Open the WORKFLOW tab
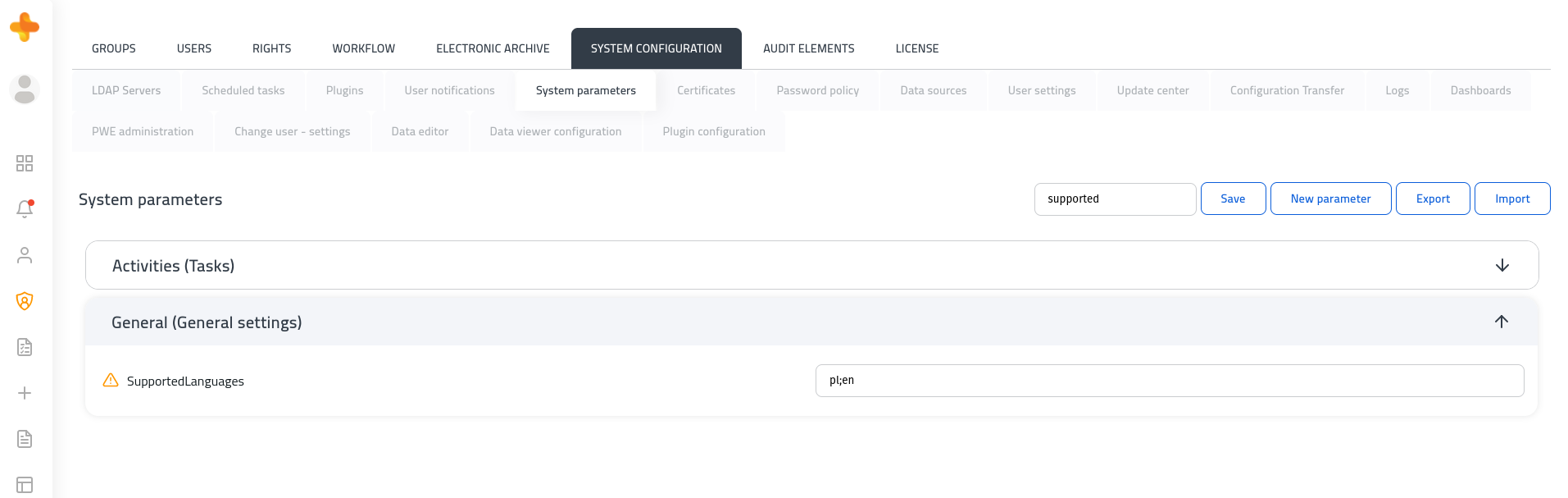This screenshot has width=1568, height=498. [364, 48]
